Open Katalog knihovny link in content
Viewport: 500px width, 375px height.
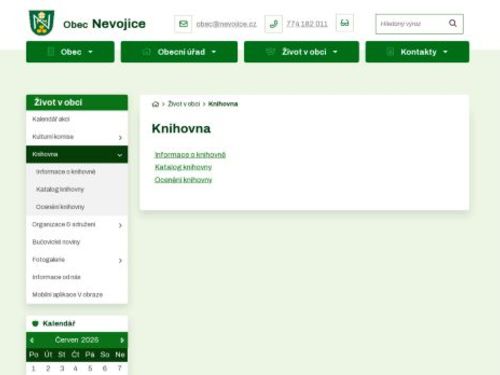pyautogui.click(x=183, y=167)
